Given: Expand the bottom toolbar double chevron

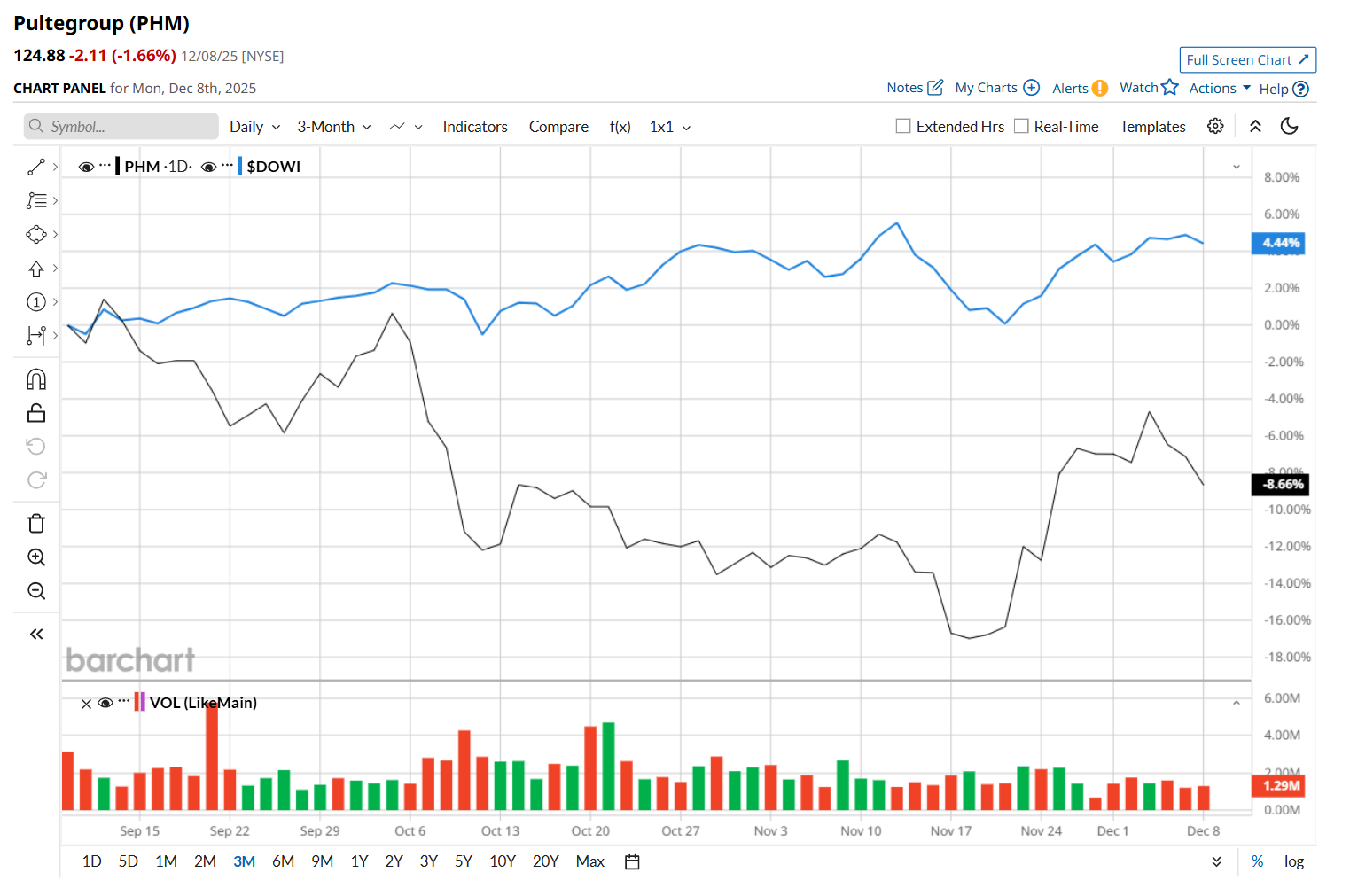Looking at the screenshot, I should pos(1216,861).
